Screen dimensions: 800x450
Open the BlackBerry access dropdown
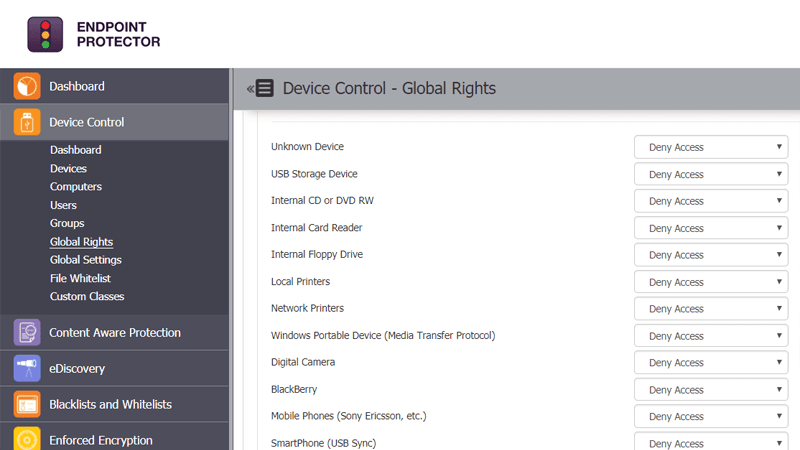(x=711, y=390)
